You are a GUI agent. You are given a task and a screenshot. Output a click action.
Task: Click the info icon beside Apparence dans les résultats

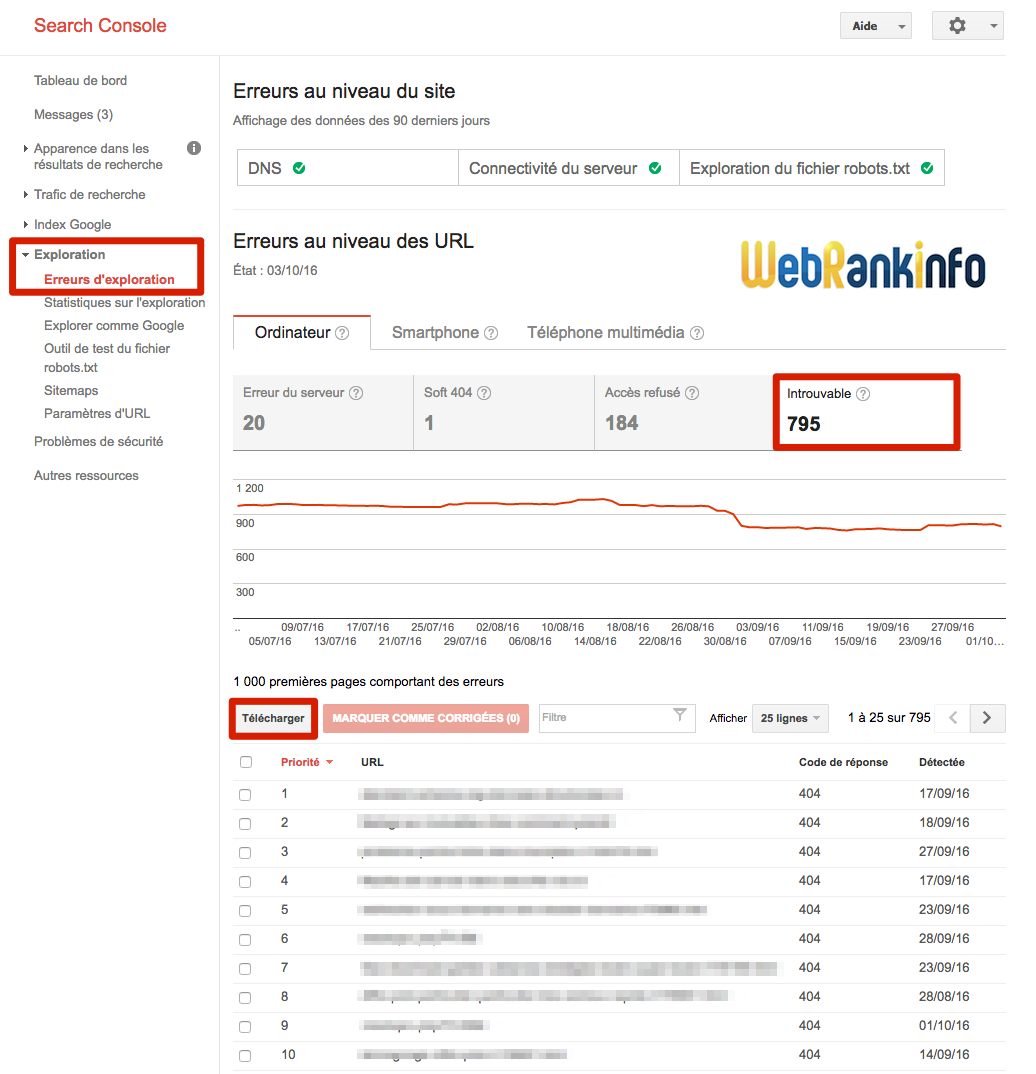(194, 148)
